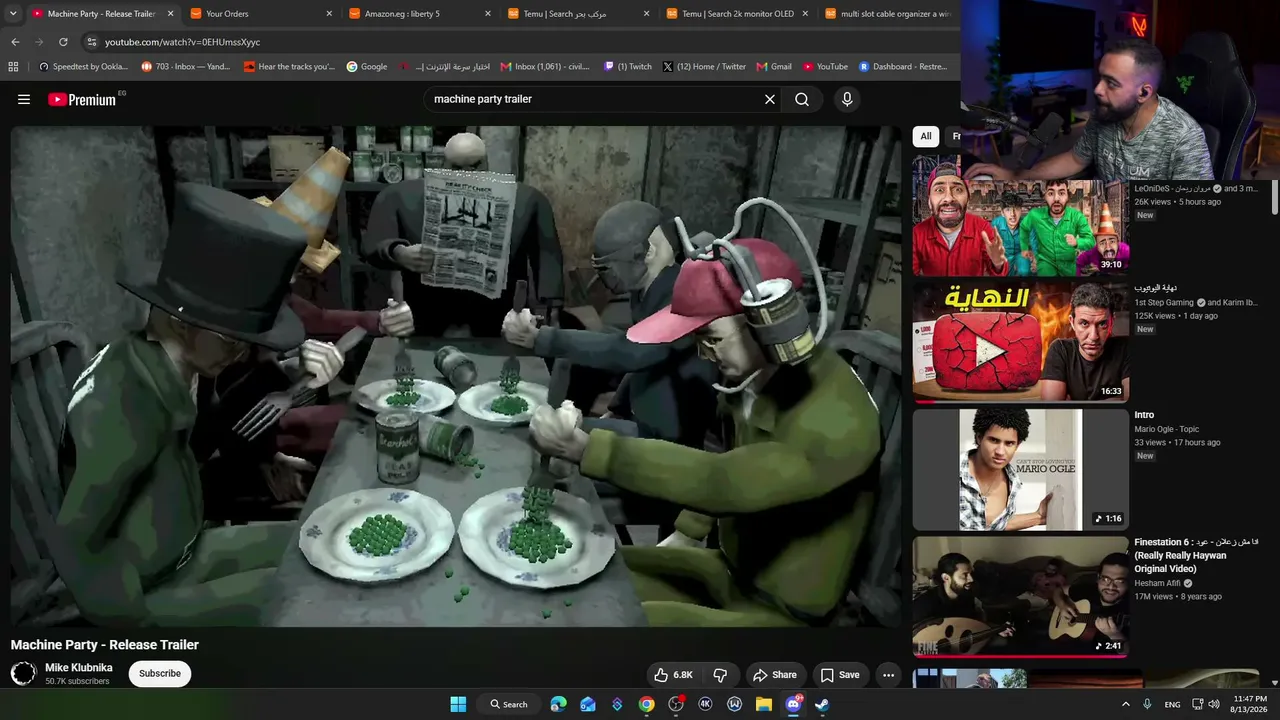Open the LeOniDeS video thumbnail
The height and width of the screenshot is (720, 1280).
click(x=1020, y=215)
